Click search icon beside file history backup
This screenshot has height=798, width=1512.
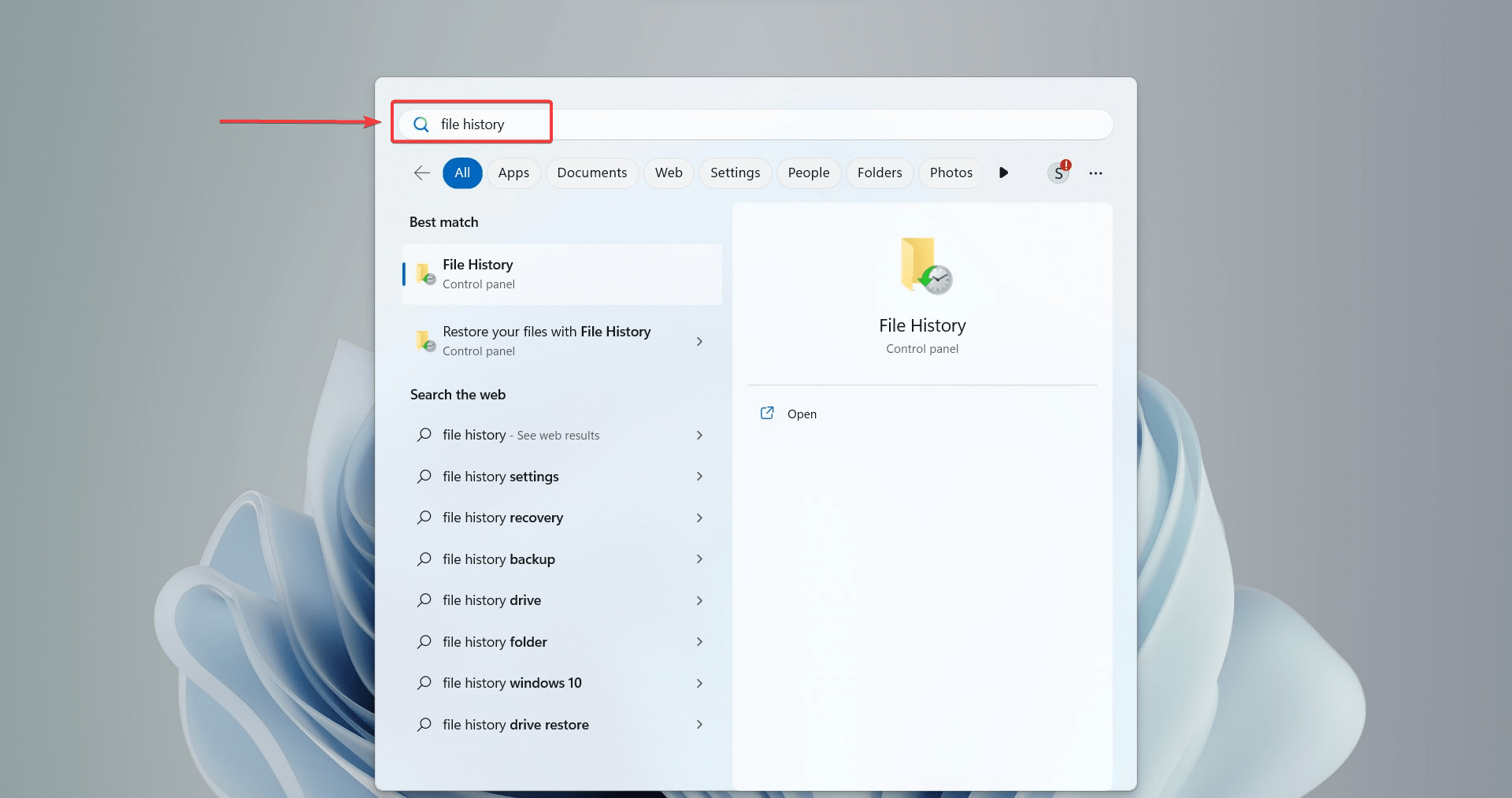pyautogui.click(x=424, y=559)
